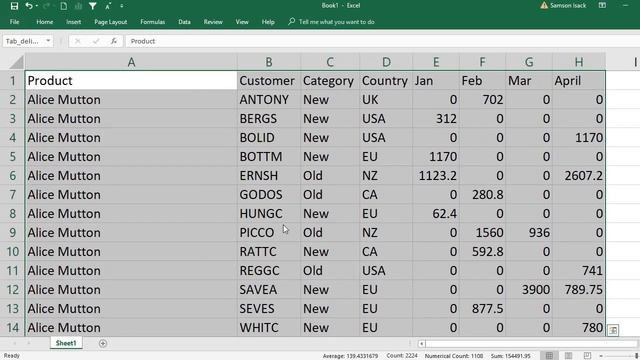The width and height of the screenshot is (640, 360).
Task: Open Customize Quick Access Toolbar dropdown
Action: [x=122, y=6]
